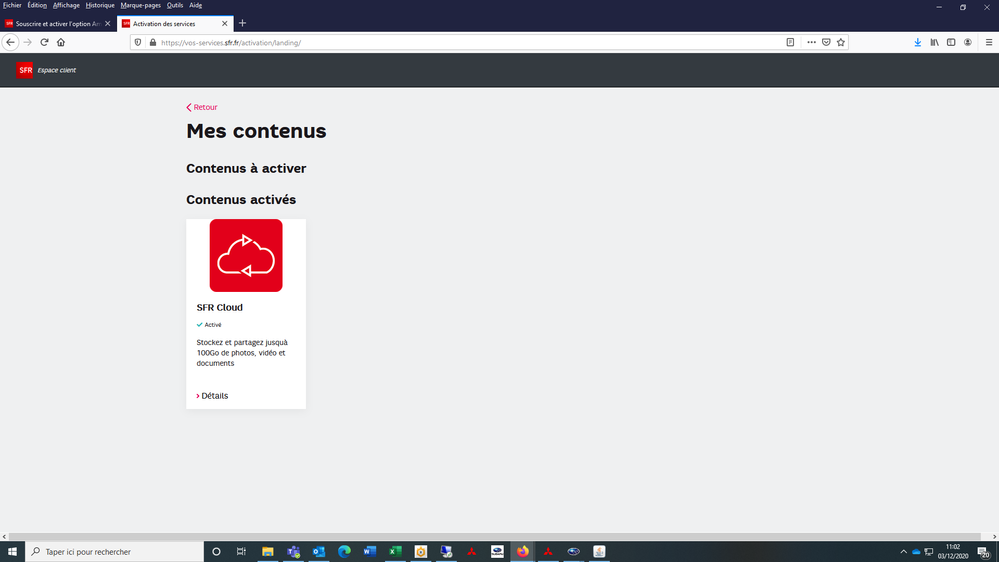Click the Retour link
The height and width of the screenshot is (562, 999).
point(201,107)
